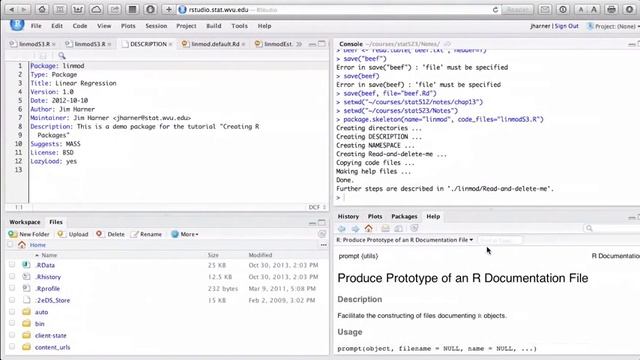Open the iCloud tabs cloud icon
The width and height of the screenshot is (640, 360).
pos(96,9)
